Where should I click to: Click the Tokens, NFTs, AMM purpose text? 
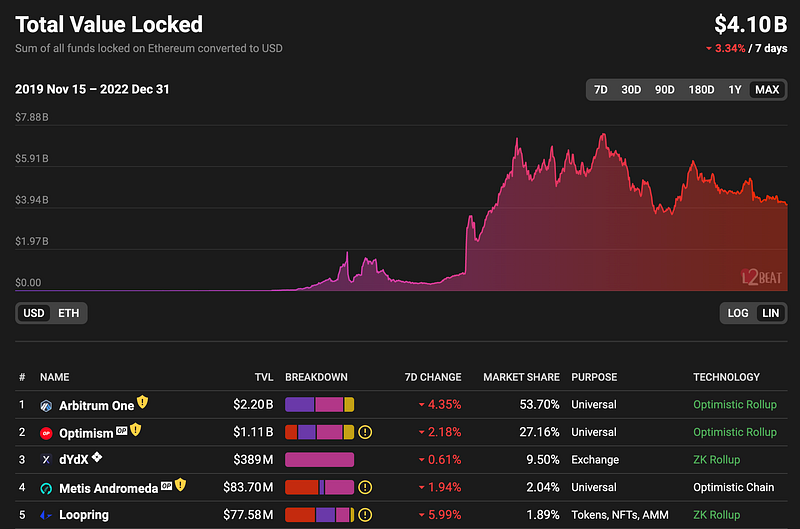coord(619,515)
